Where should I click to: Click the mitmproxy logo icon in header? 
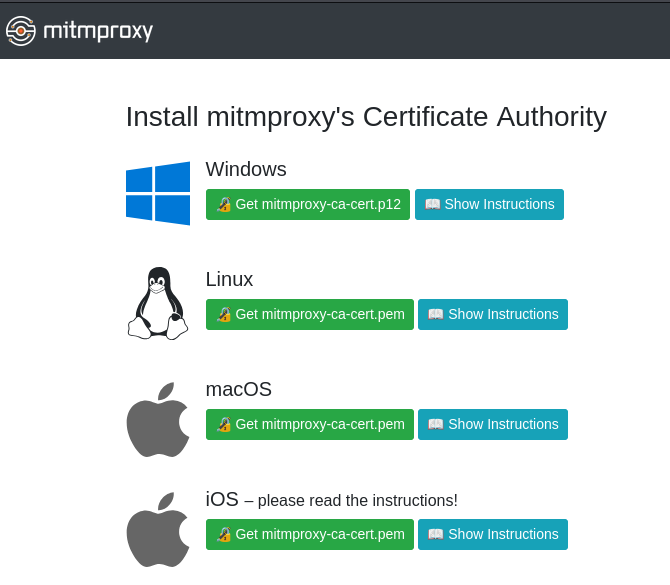[21, 31]
